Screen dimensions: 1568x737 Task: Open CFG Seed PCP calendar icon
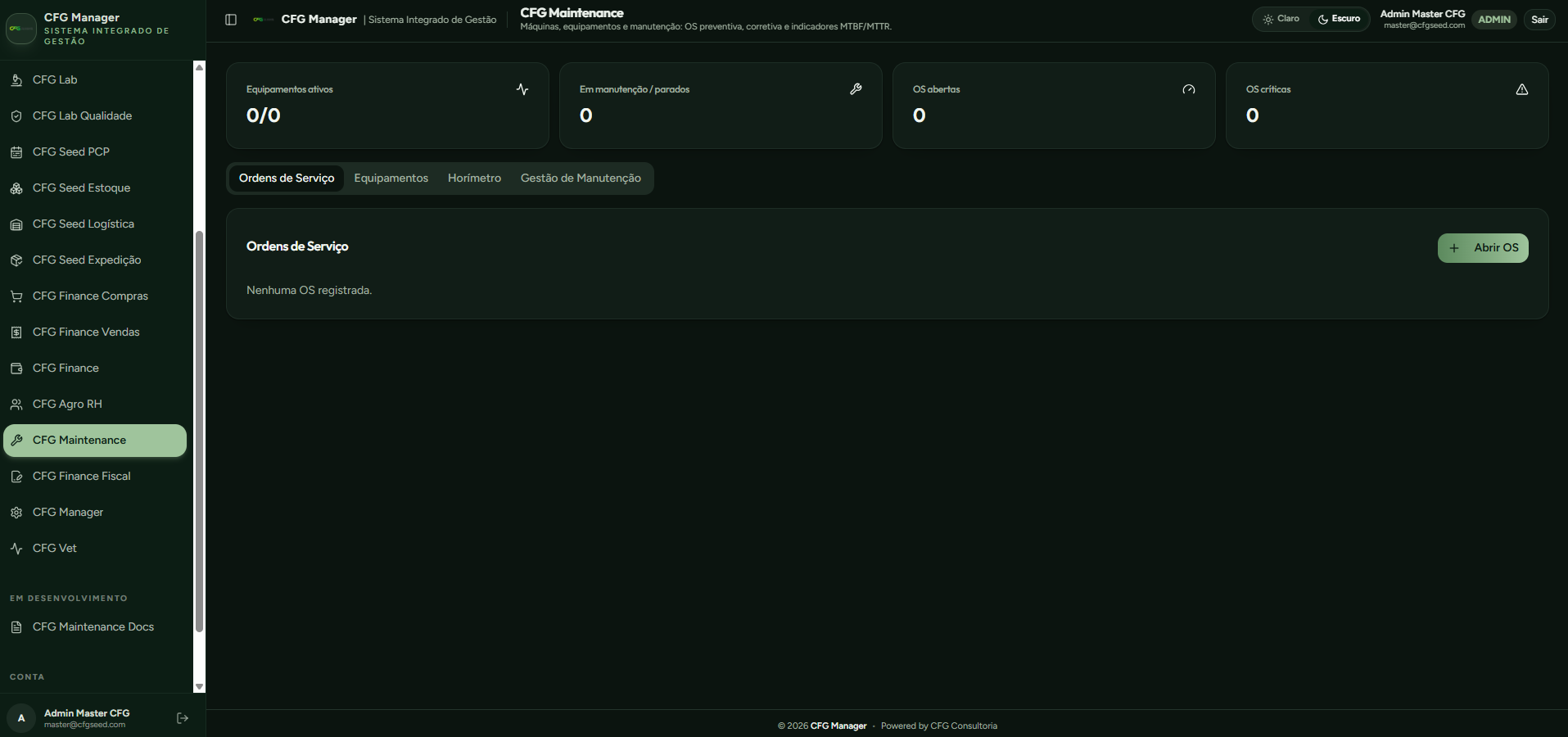(16, 152)
